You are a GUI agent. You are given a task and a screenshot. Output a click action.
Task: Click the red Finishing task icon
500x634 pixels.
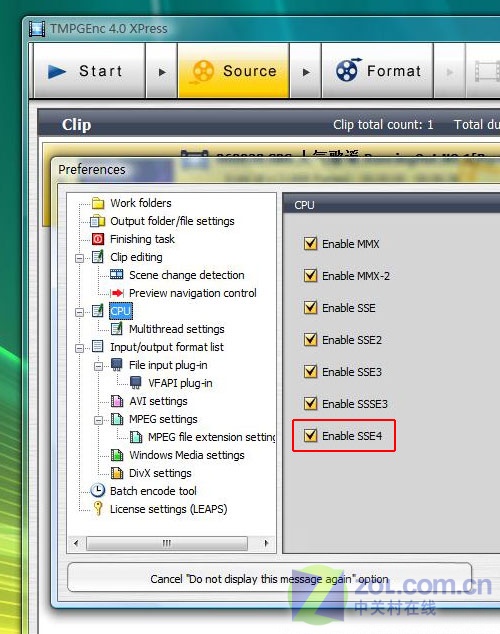click(x=98, y=239)
